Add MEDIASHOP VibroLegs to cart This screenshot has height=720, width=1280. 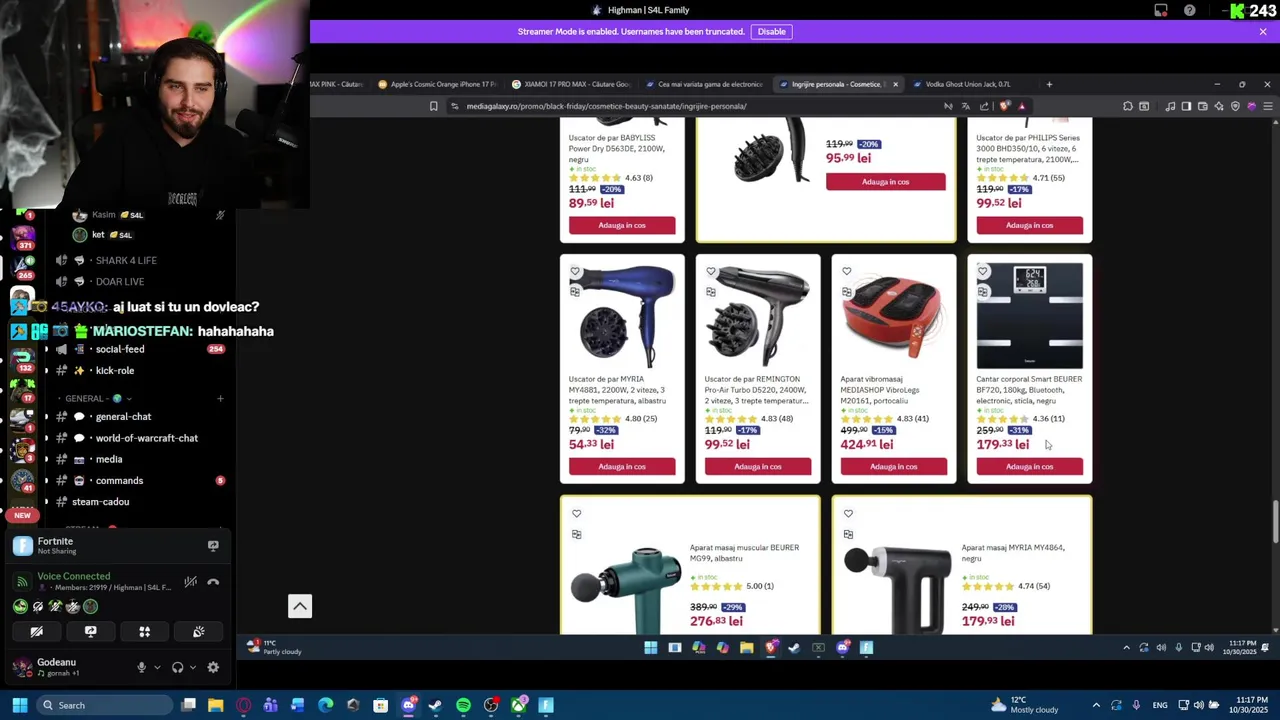click(x=894, y=467)
